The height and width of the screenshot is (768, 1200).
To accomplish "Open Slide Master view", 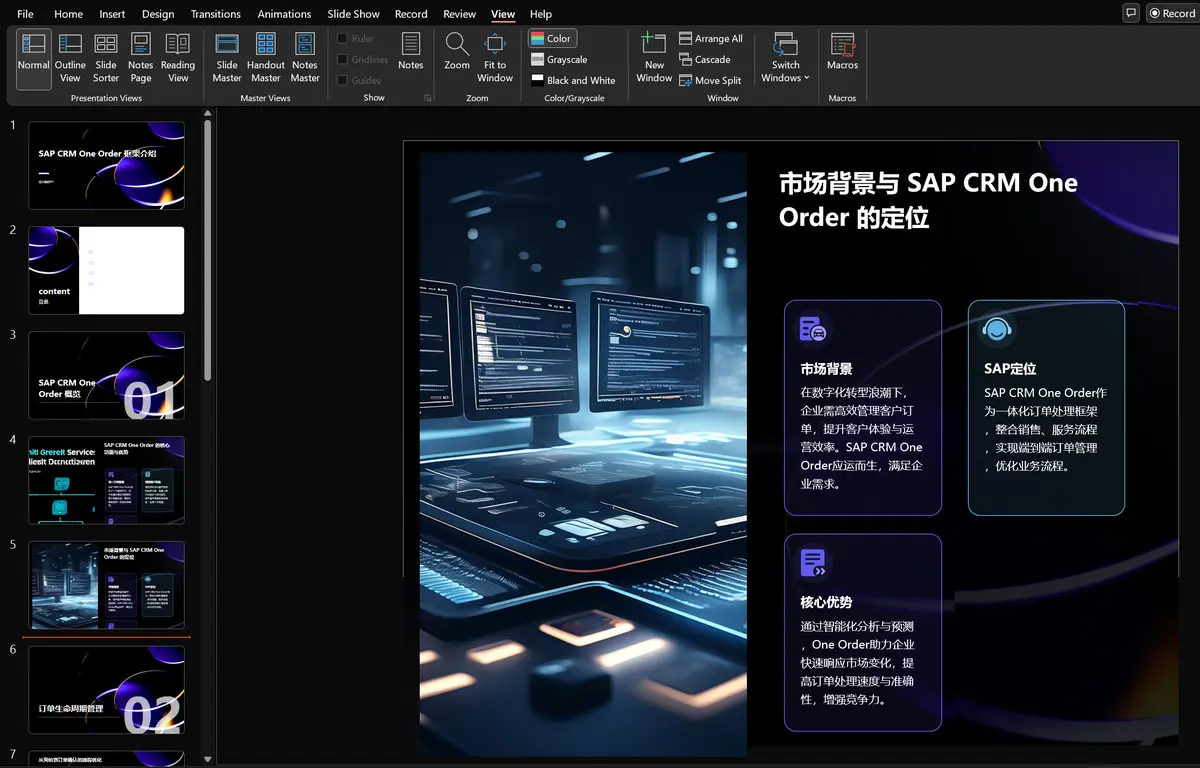I will [227, 59].
